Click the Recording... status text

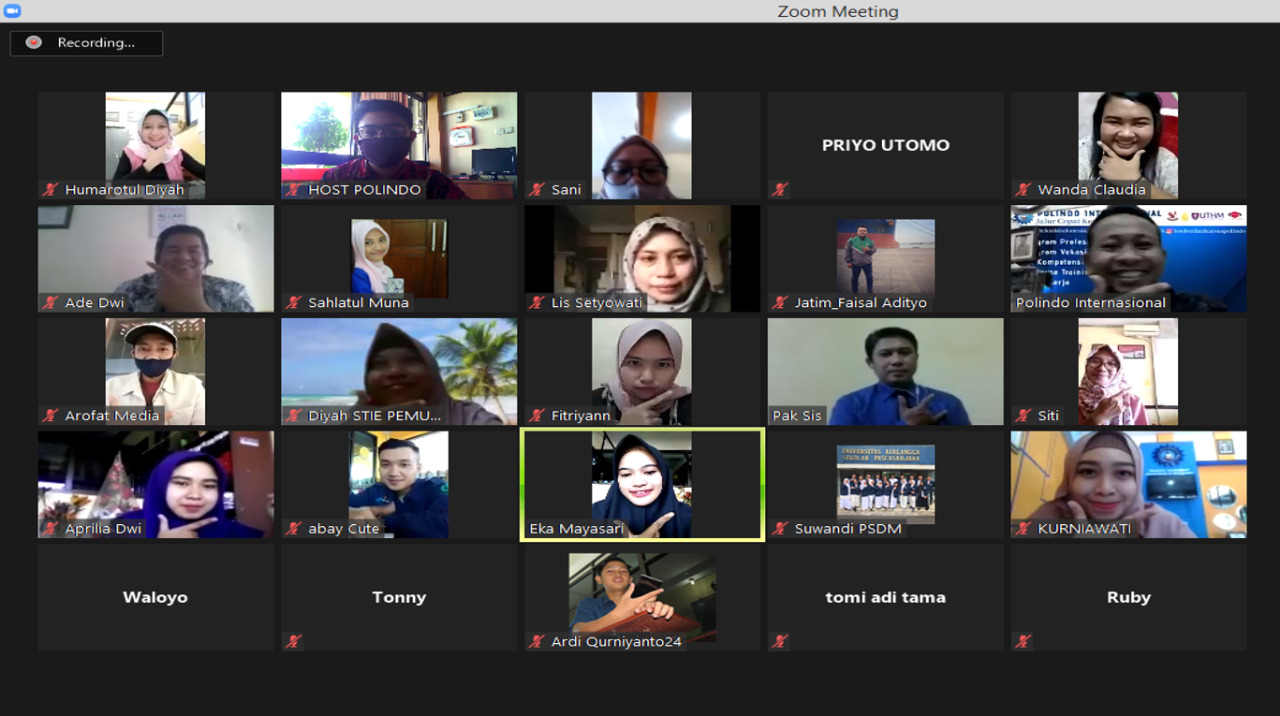click(96, 43)
